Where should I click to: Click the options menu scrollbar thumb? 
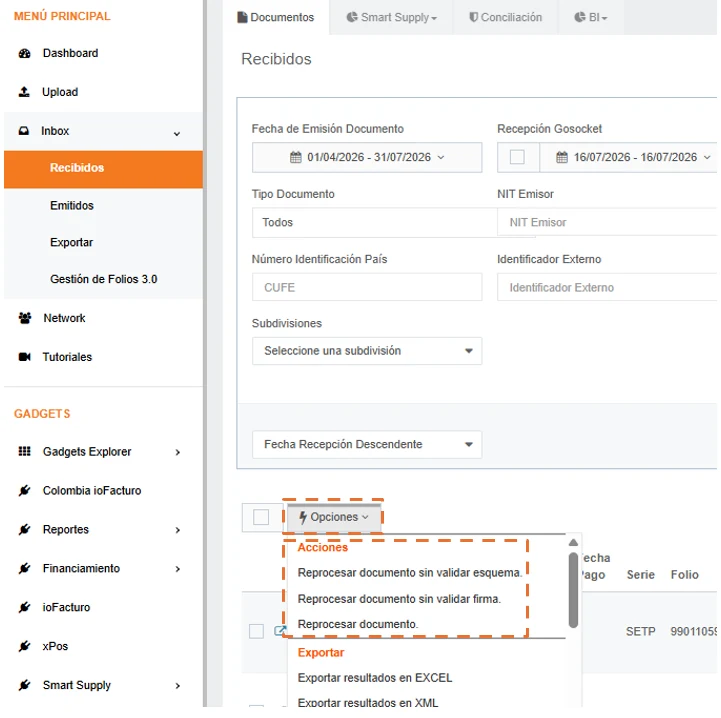tap(573, 590)
